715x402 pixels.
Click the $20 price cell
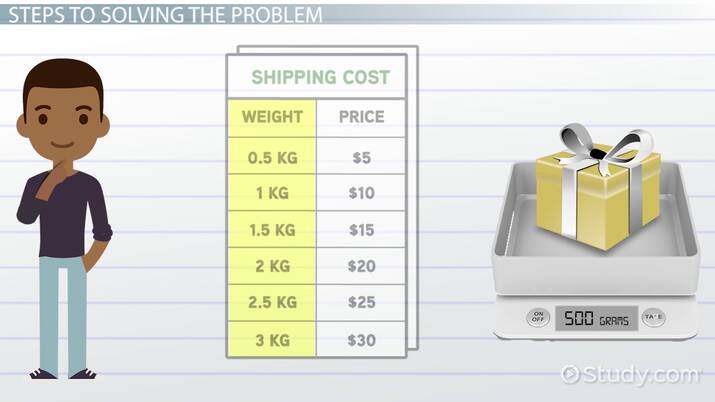(361, 267)
